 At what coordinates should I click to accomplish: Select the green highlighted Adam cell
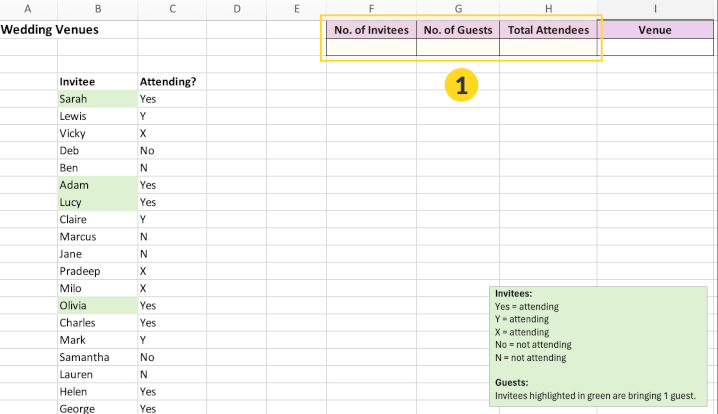tap(97, 185)
